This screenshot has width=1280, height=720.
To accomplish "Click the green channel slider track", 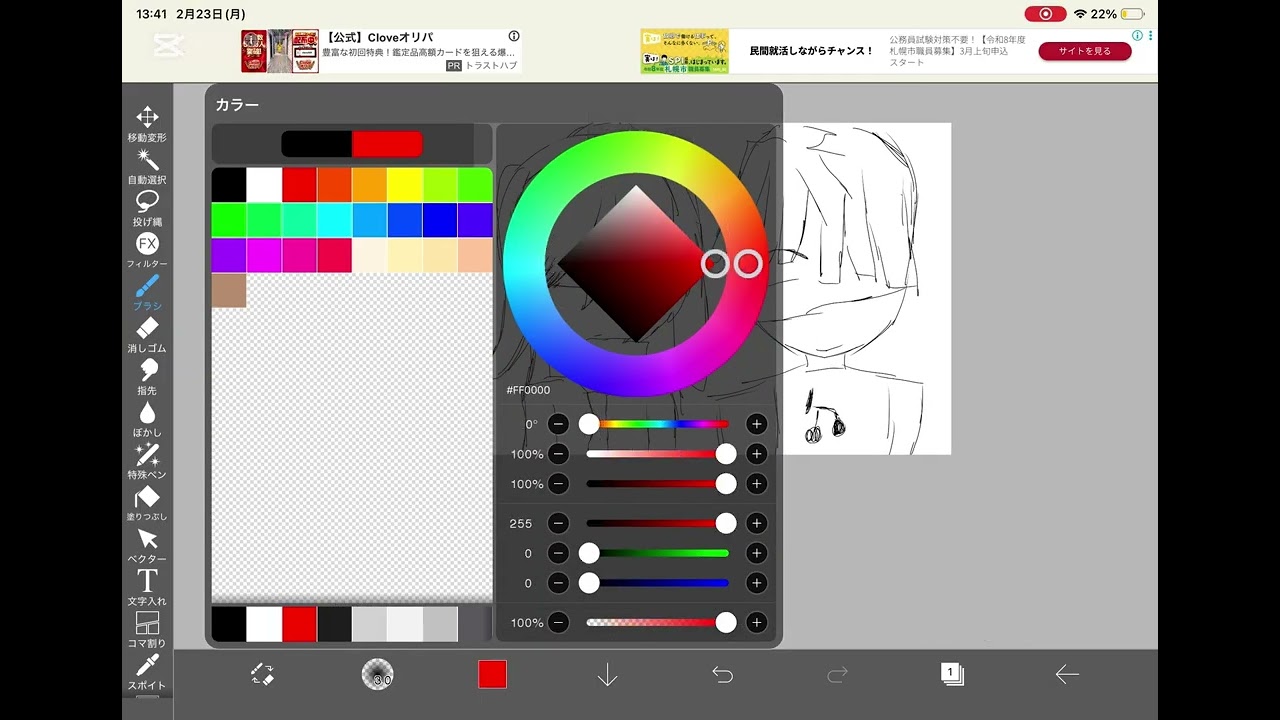I will pyautogui.click(x=657, y=553).
